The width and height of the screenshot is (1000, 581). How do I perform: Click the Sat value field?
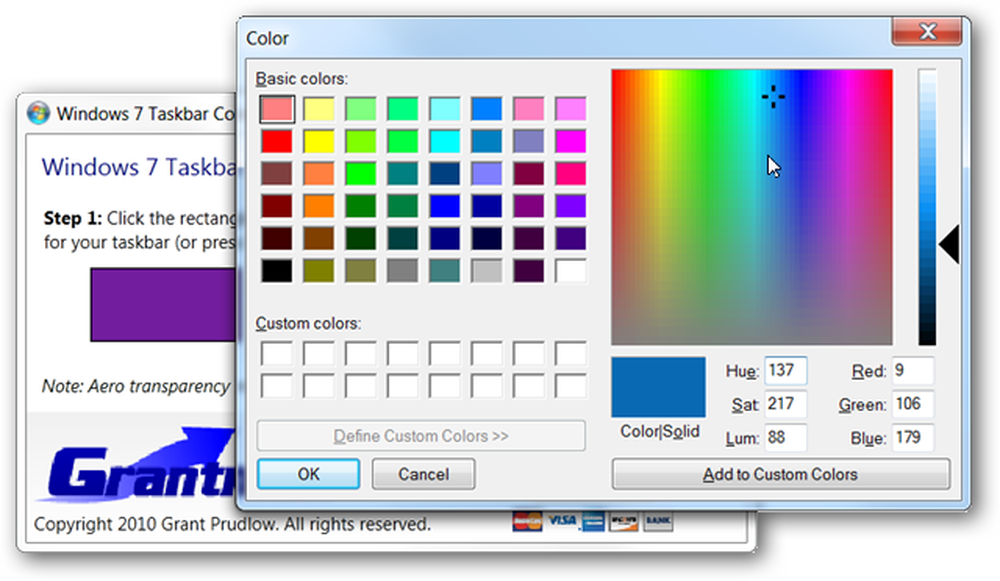(x=786, y=404)
